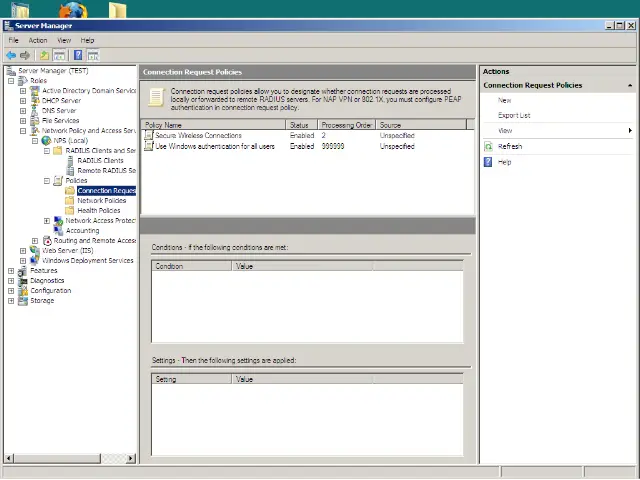The image size is (640, 480).
Task: Click the blue Help toolbar icon
Action: click(78, 55)
